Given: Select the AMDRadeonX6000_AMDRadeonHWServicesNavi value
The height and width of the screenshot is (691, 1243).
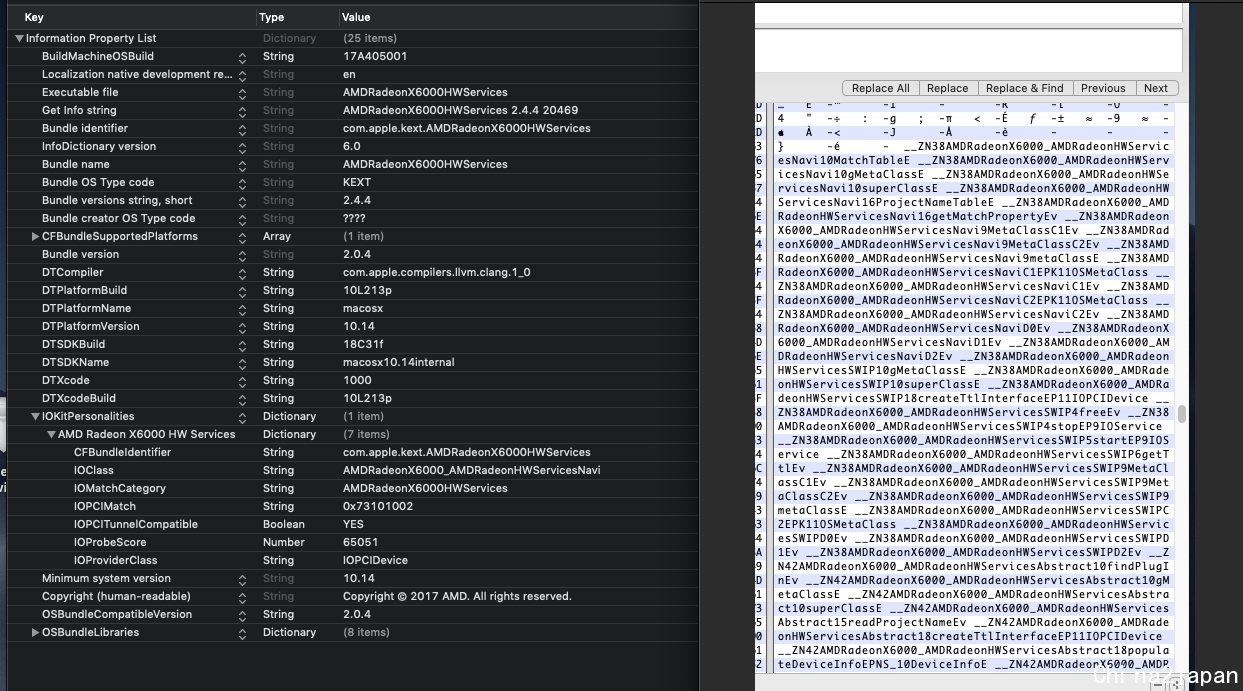Looking at the screenshot, I should 472,470.
